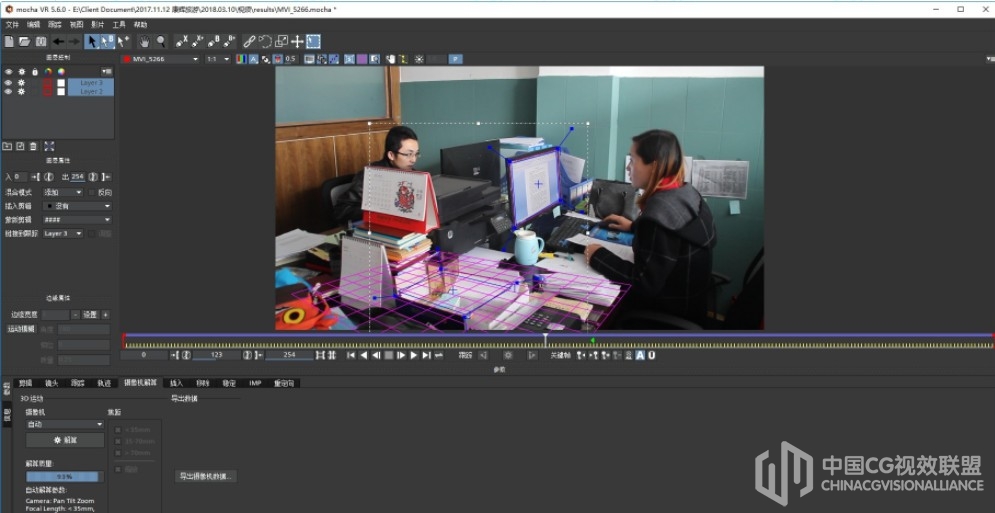Click the solve button with gear icon
This screenshot has width=995, height=513.
pyautogui.click(x=65, y=440)
